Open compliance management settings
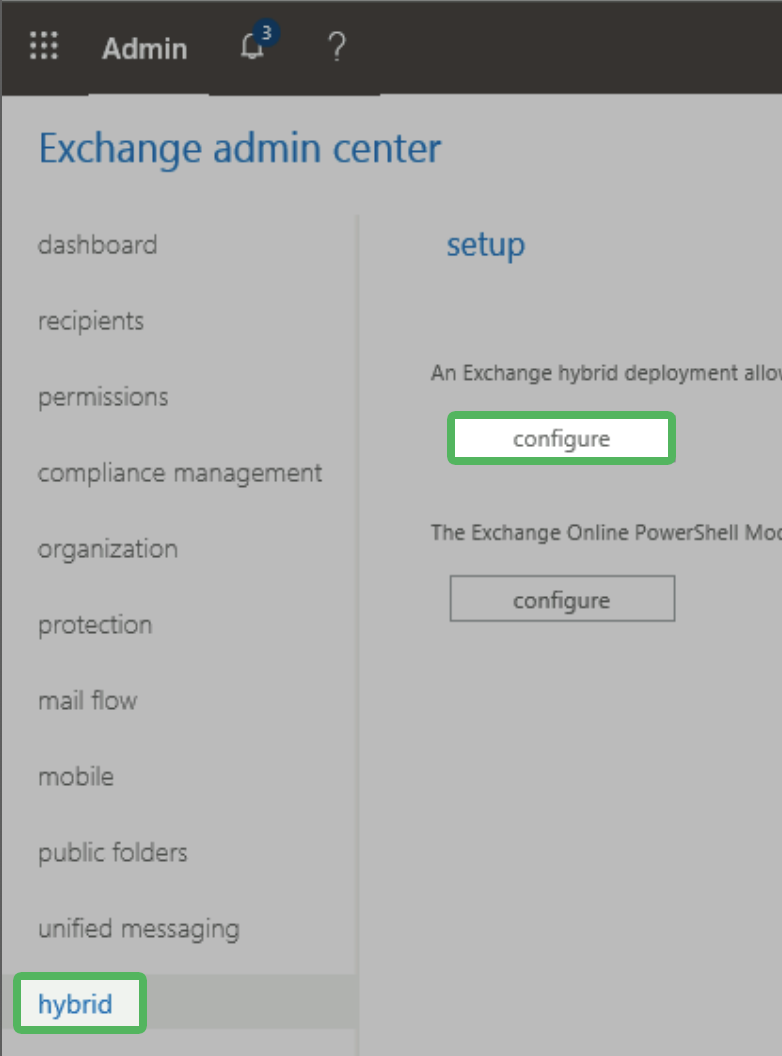 click(x=180, y=472)
